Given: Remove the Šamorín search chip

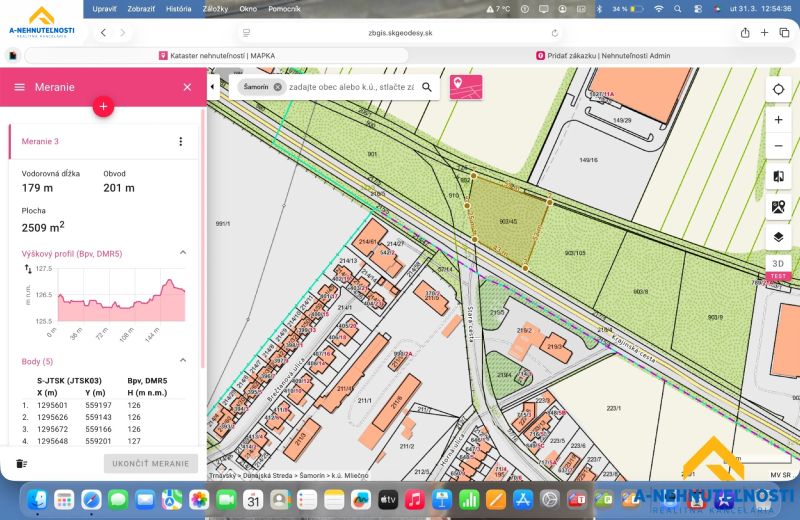Looking at the screenshot, I should (x=278, y=87).
